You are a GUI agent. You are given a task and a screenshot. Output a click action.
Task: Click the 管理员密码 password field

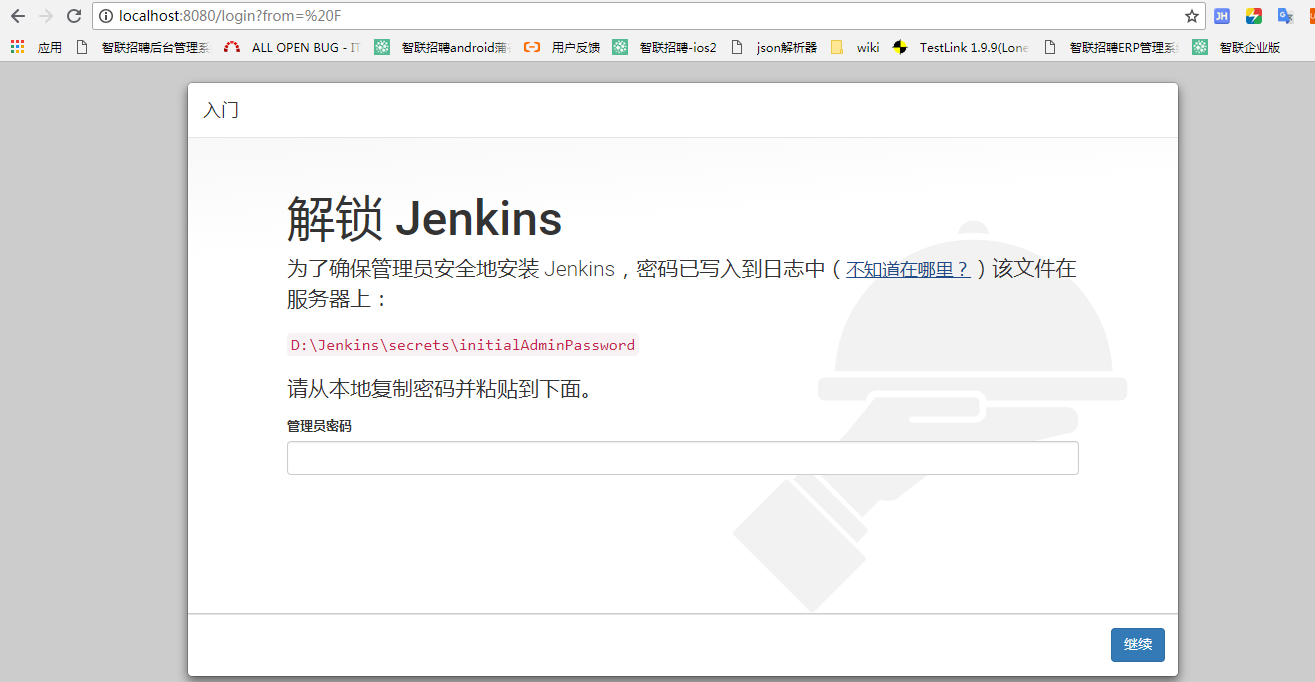682,458
